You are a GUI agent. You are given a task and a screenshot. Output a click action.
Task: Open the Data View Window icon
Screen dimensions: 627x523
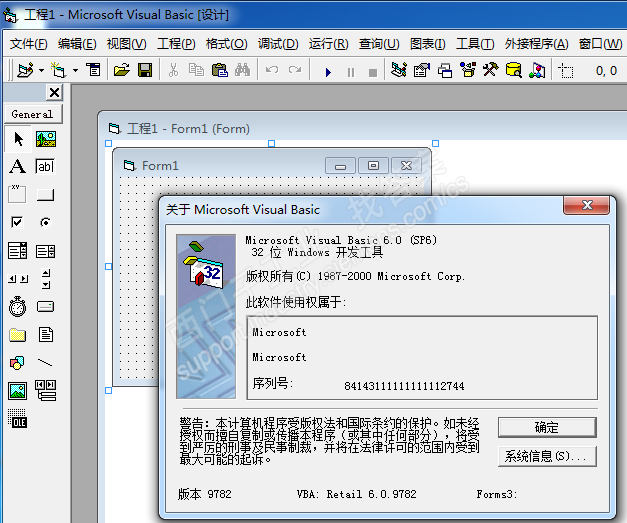coord(514,70)
